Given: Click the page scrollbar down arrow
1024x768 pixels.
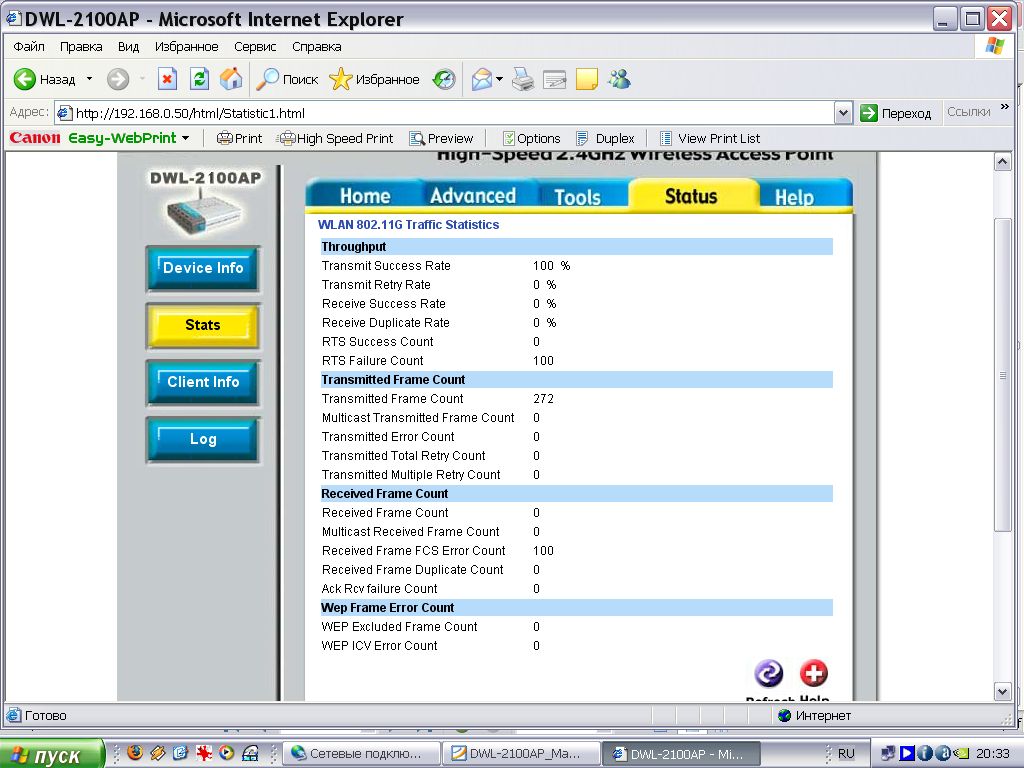Looking at the screenshot, I should [1002, 691].
